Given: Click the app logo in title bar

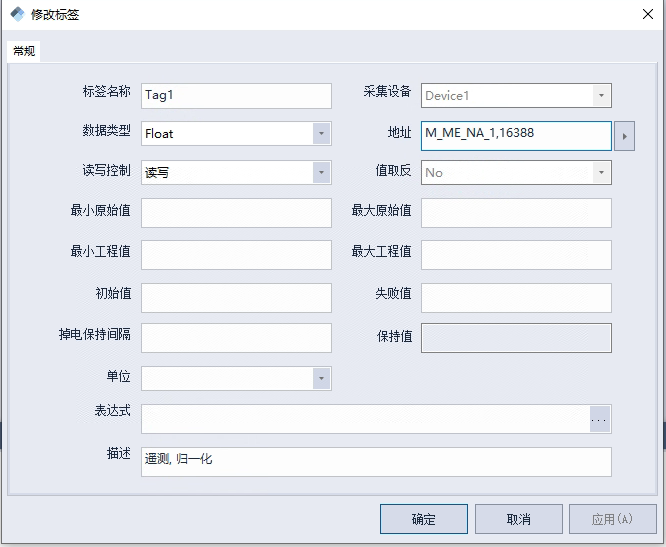Looking at the screenshot, I should (x=17, y=14).
